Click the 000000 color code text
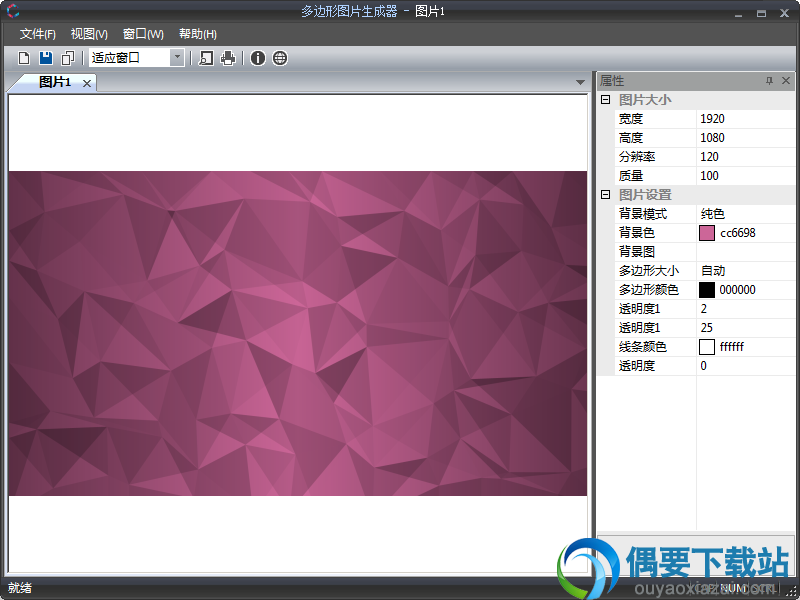The width and height of the screenshot is (800, 600). (x=737, y=290)
